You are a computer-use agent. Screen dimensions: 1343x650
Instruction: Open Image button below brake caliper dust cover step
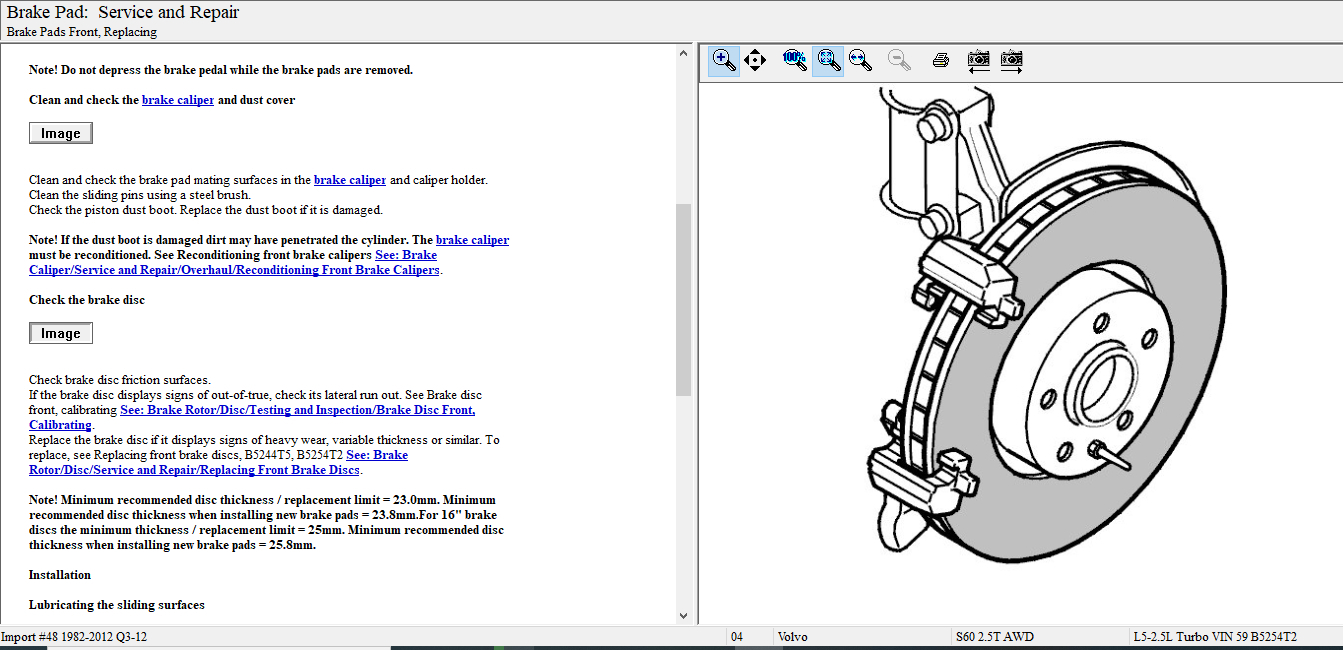click(61, 133)
